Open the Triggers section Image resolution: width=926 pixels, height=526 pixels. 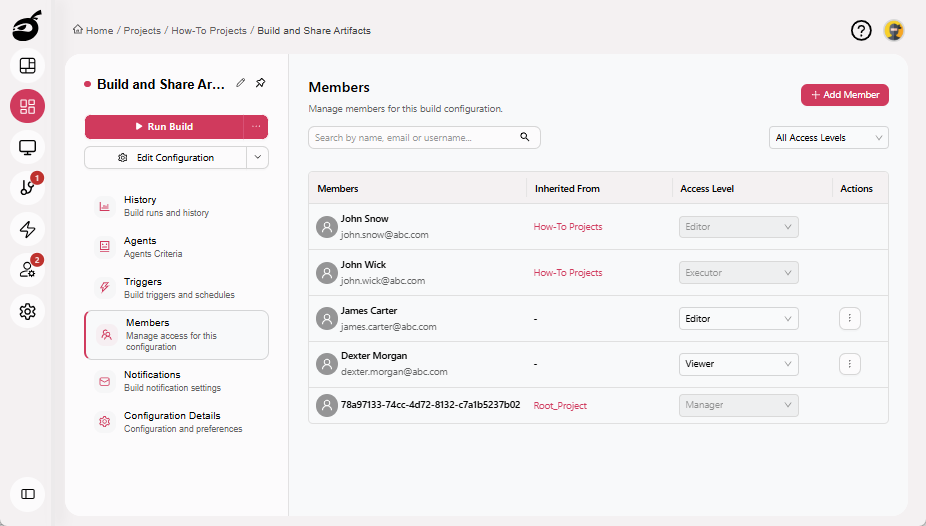[176, 288]
